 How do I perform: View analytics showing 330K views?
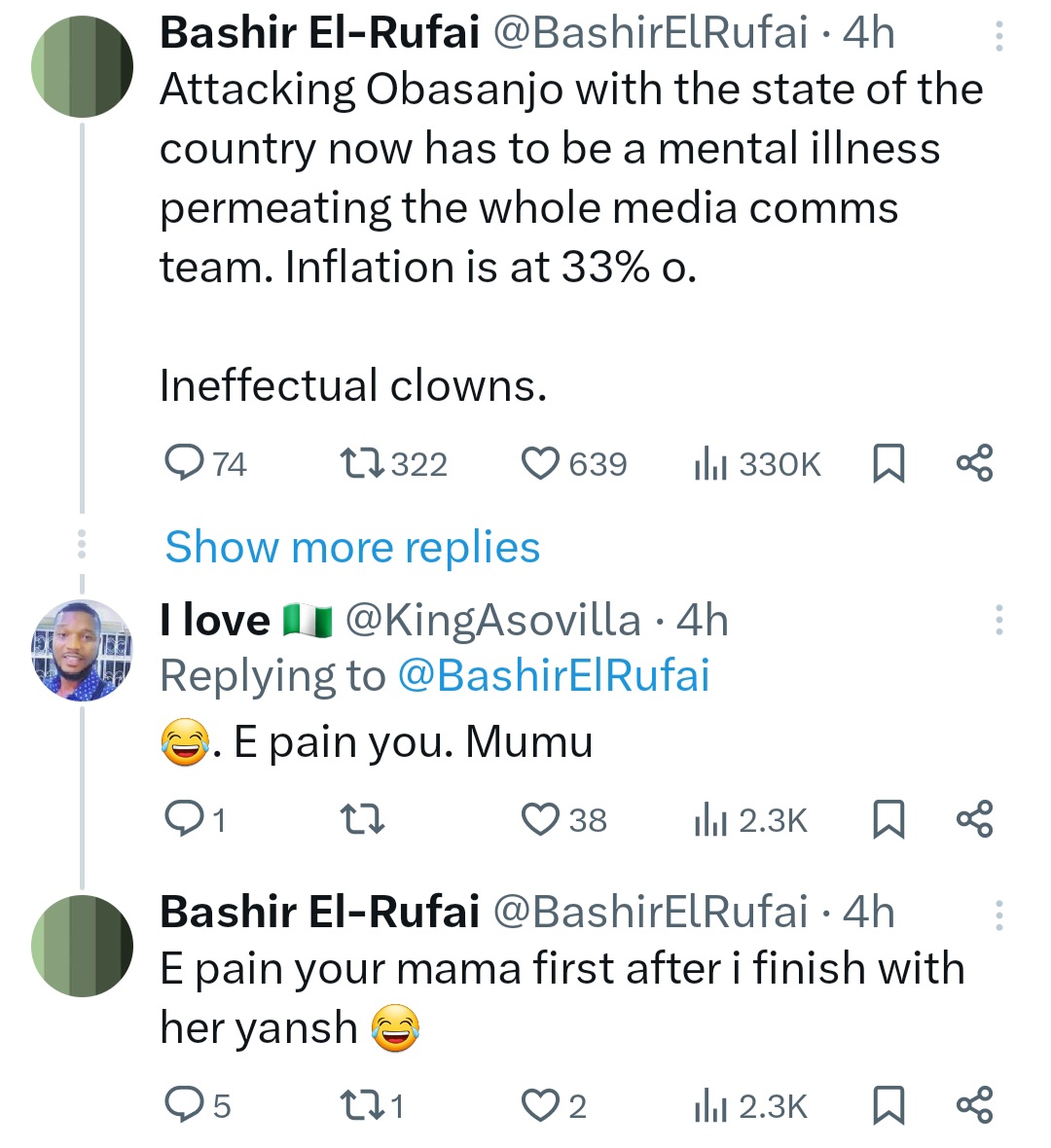point(757,464)
